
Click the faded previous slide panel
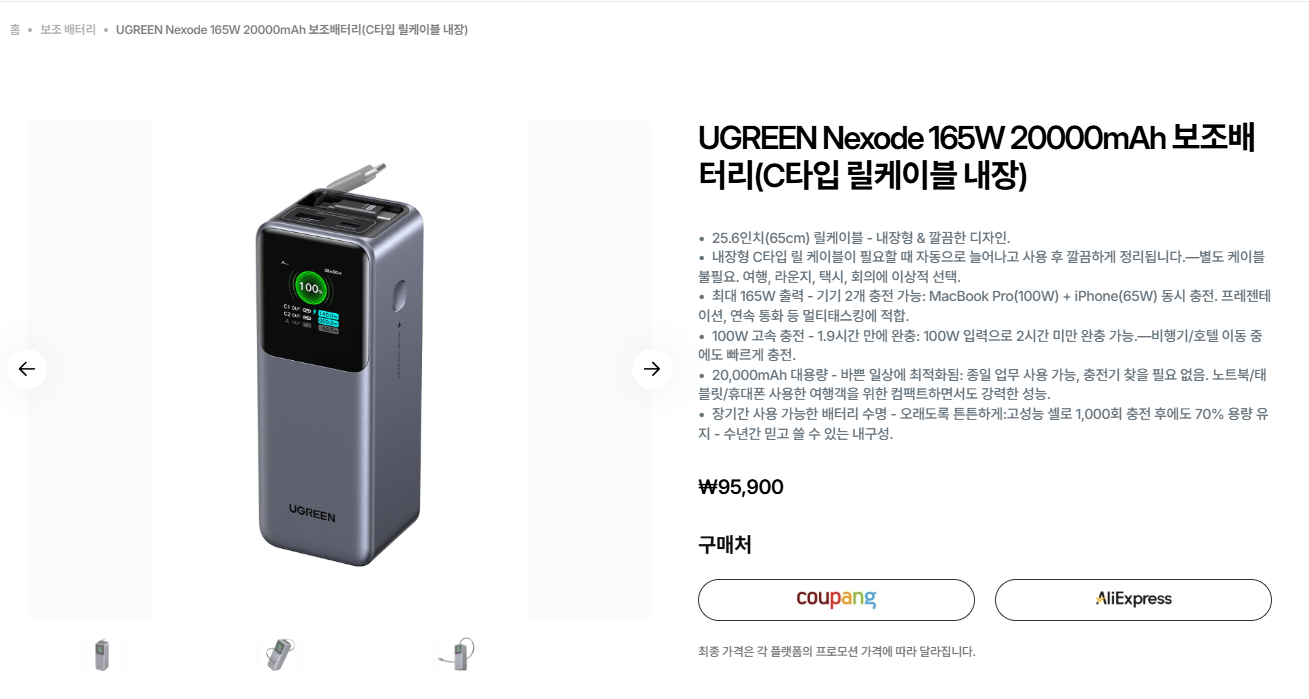89,368
